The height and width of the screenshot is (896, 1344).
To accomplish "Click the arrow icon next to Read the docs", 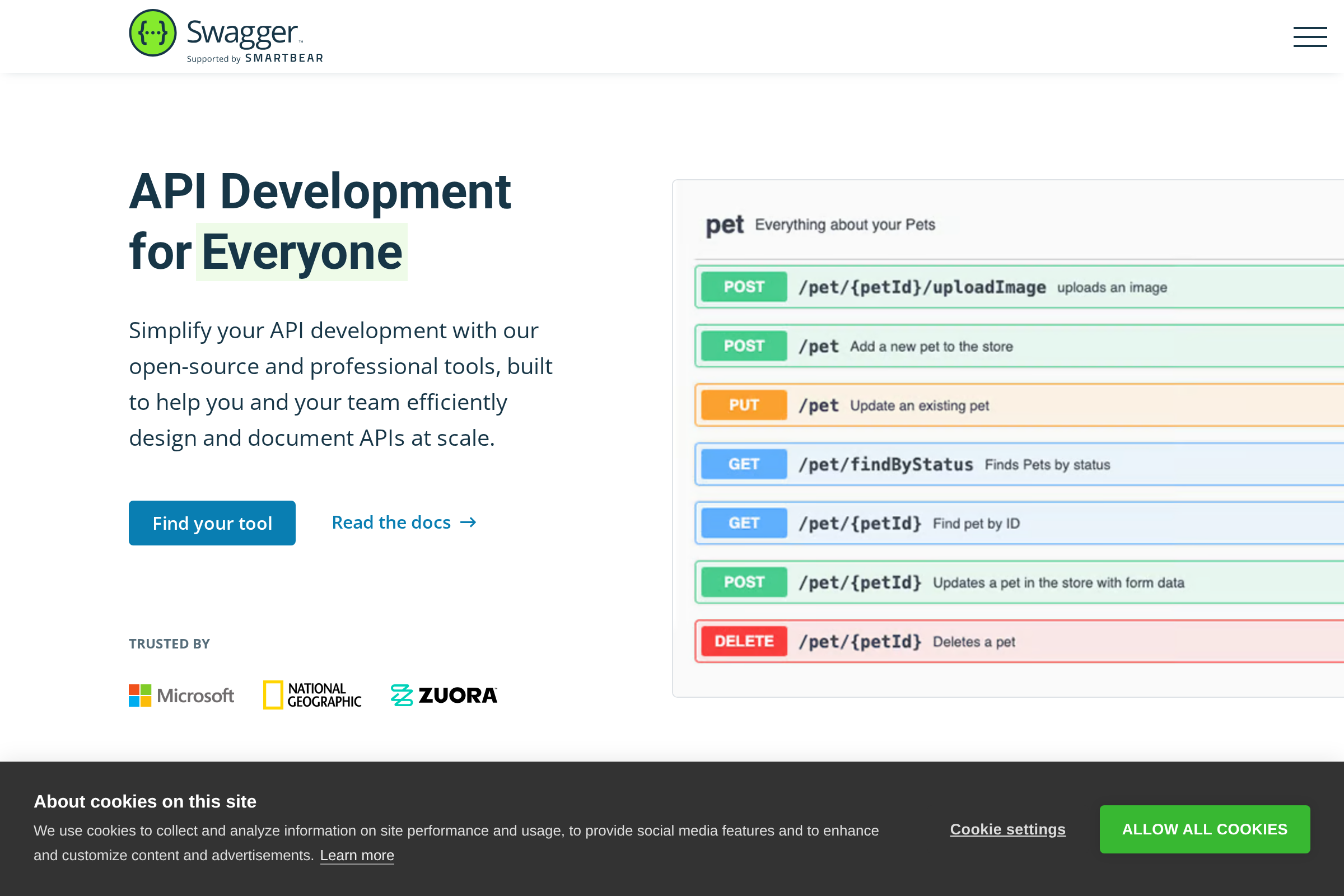I will pos(468,522).
